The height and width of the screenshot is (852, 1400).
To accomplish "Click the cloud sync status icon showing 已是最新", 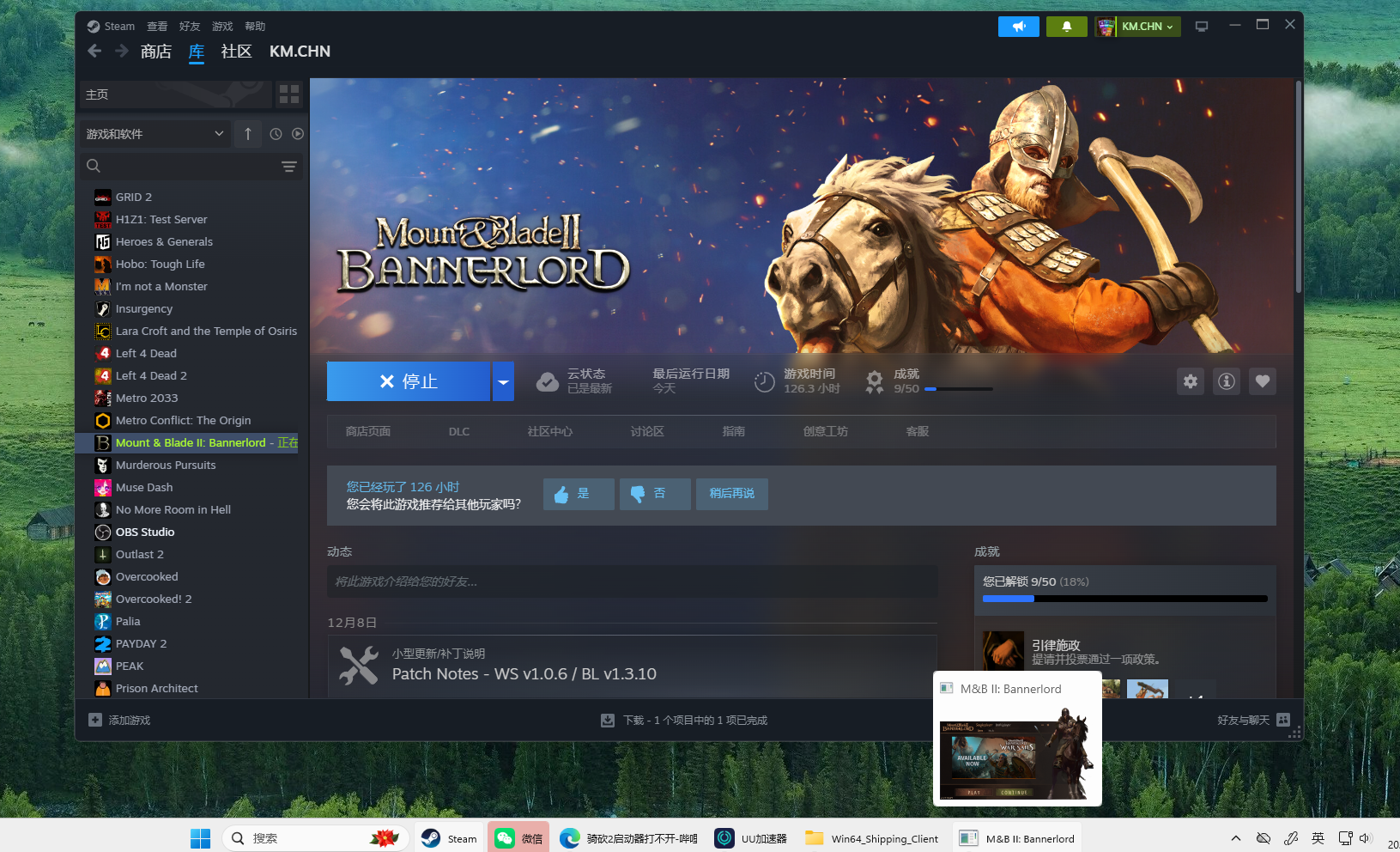I will click(548, 380).
